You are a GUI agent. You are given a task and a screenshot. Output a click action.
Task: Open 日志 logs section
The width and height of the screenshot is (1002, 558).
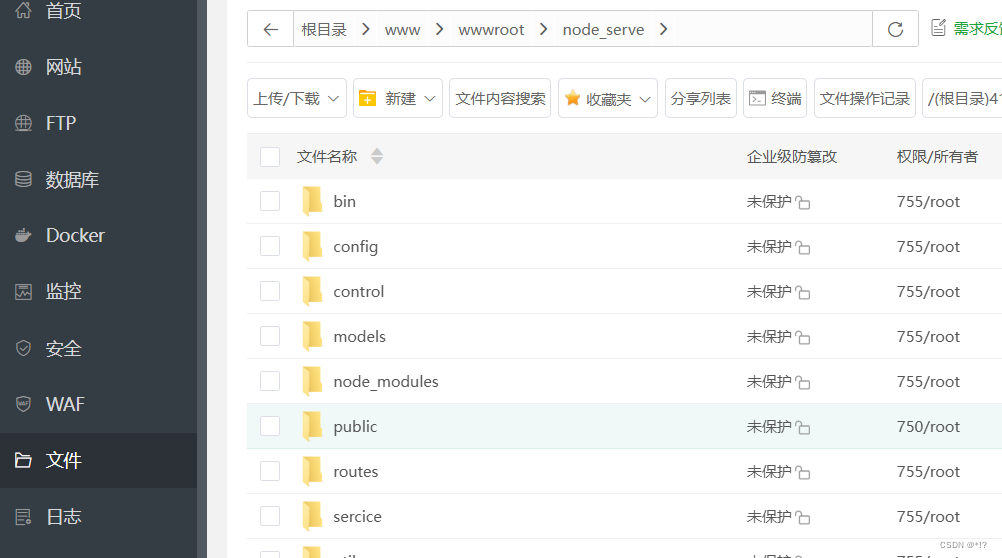[98, 516]
